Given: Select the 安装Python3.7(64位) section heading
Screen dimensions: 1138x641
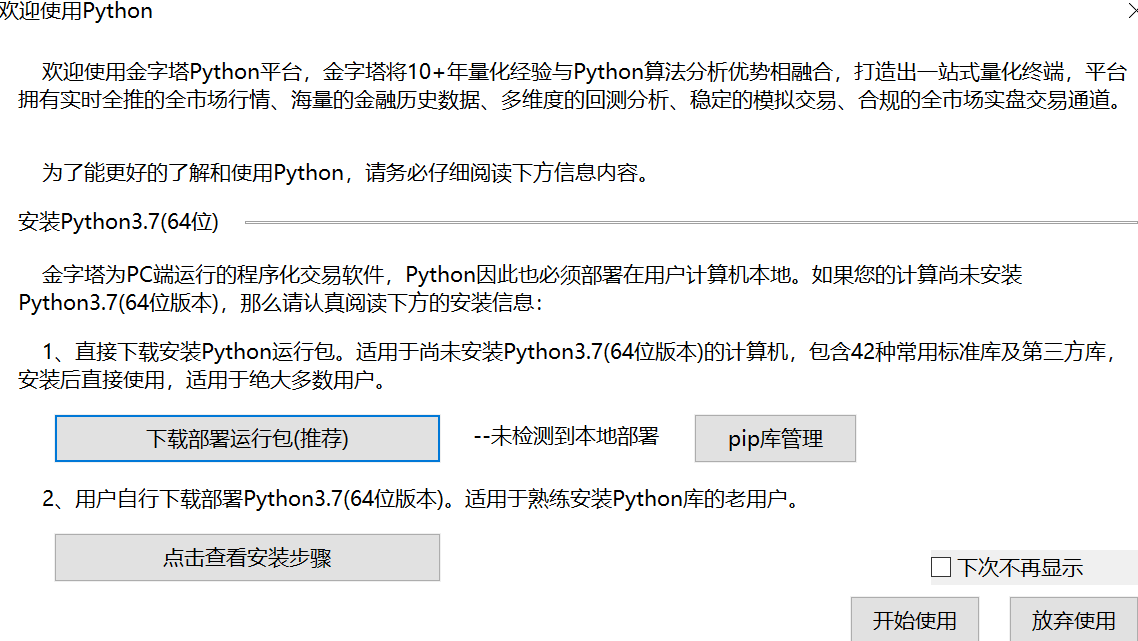Looking at the screenshot, I should click(x=118, y=221).
